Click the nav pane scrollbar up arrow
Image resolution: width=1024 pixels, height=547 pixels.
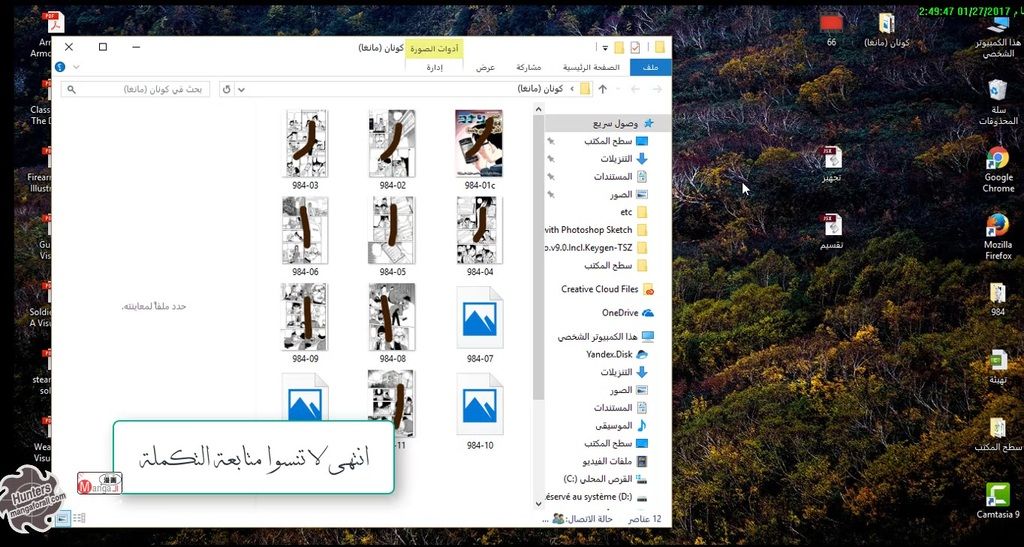539,109
